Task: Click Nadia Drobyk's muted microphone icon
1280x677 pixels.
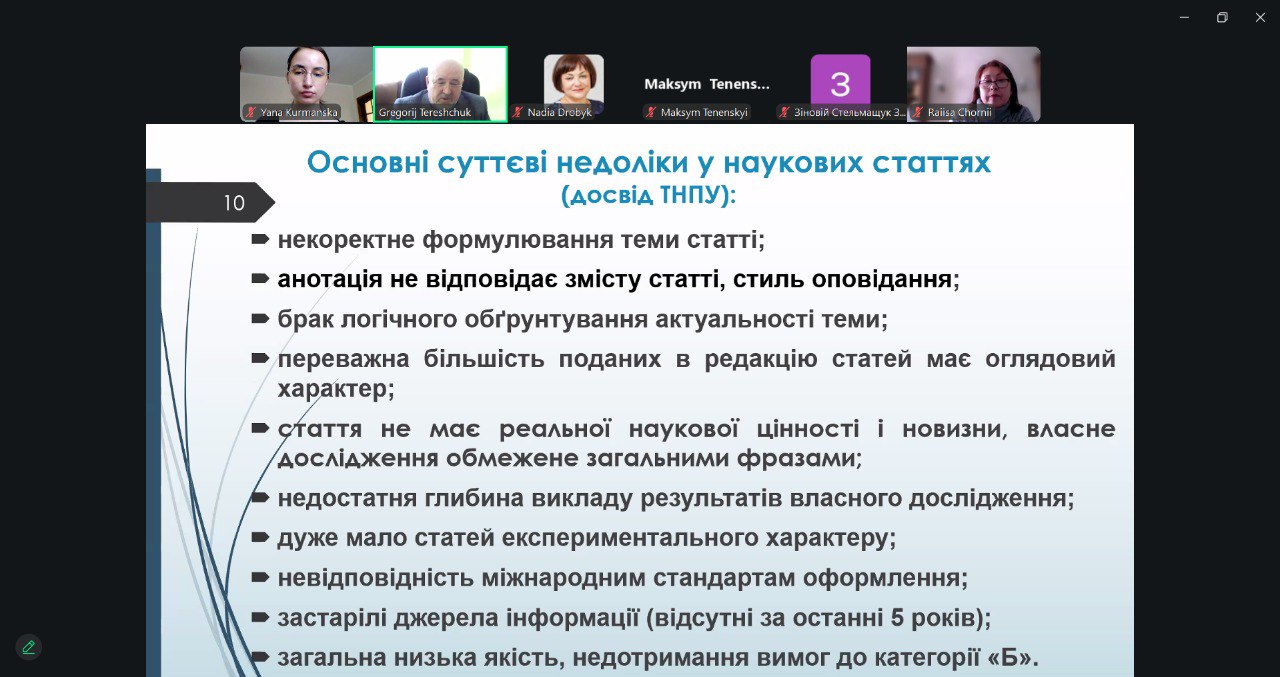Action: 518,113
